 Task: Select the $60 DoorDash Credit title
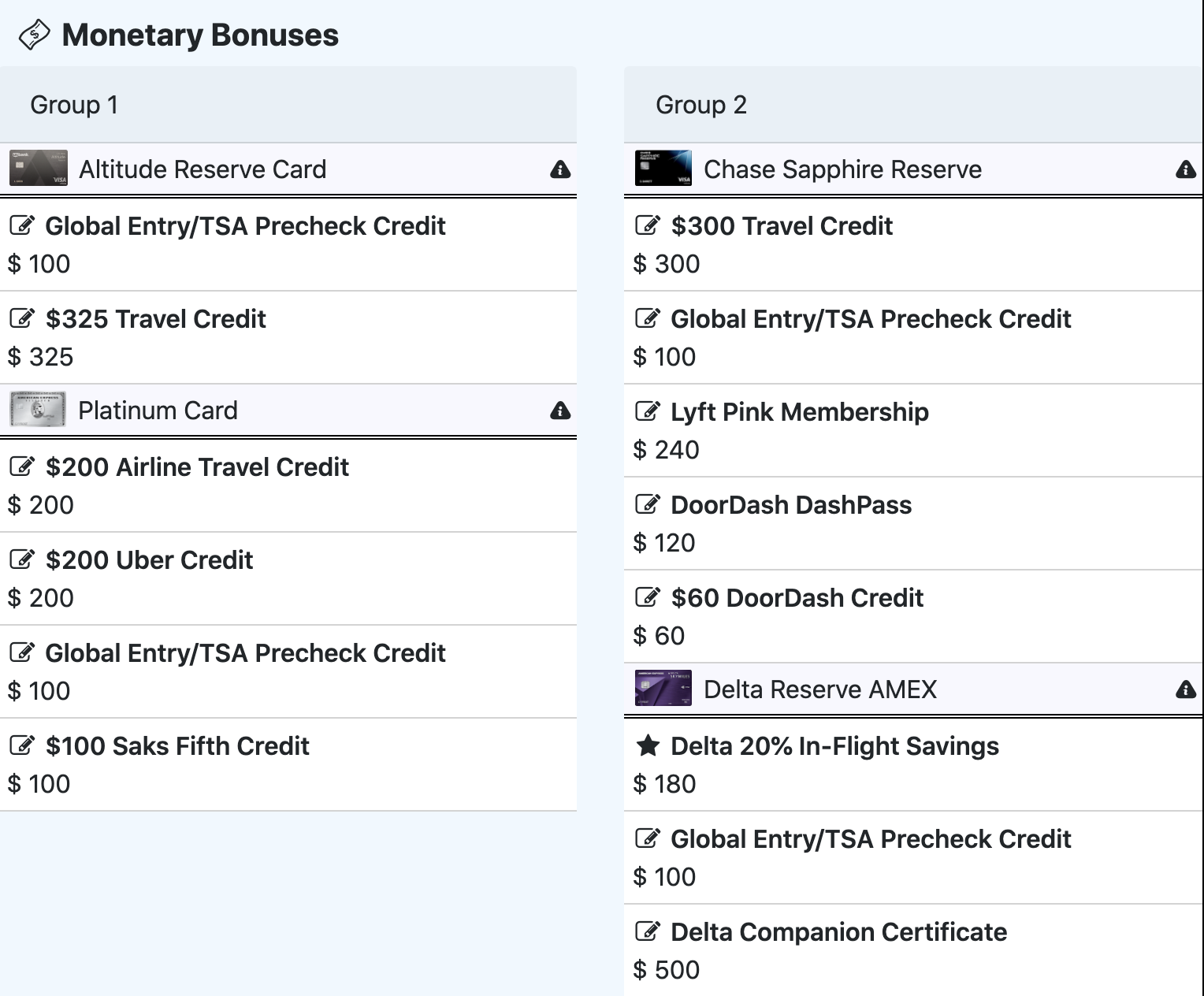click(797, 598)
